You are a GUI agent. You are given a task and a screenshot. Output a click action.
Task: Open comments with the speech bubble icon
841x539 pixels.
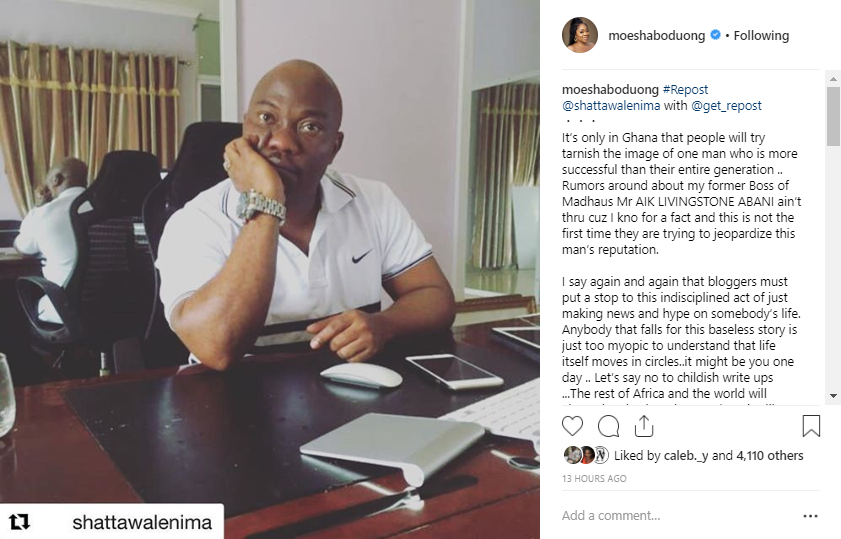(609, 426)
